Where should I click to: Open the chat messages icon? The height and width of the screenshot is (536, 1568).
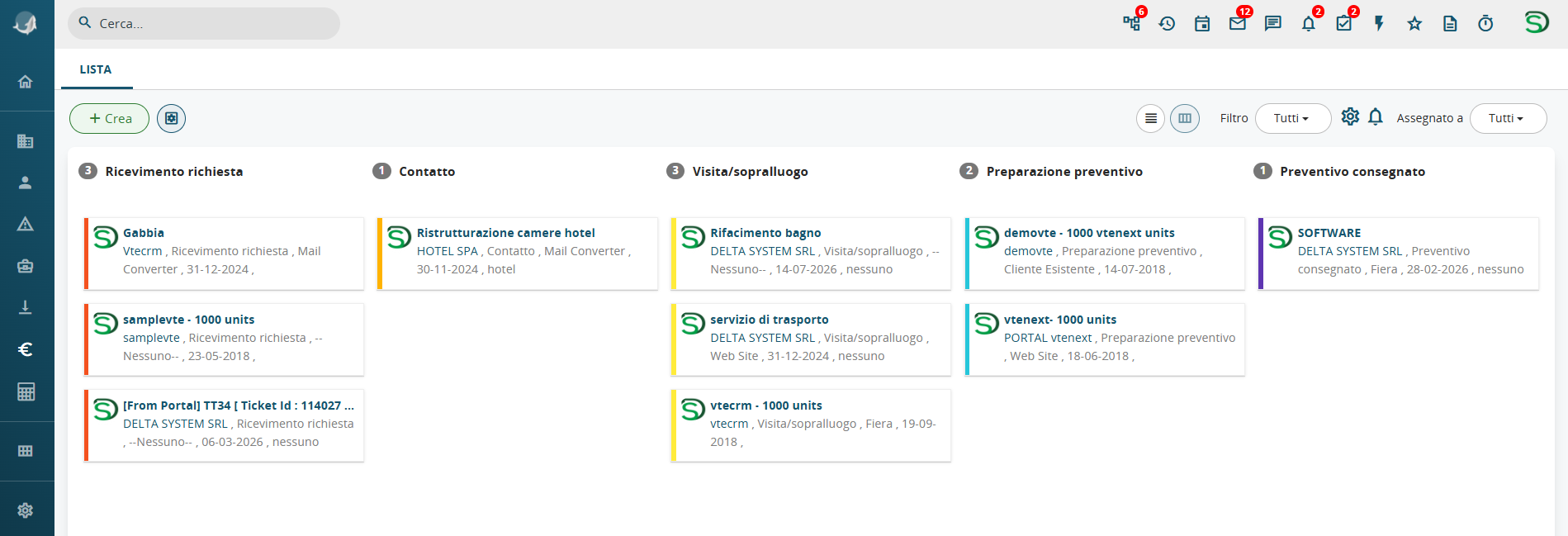1273,24
